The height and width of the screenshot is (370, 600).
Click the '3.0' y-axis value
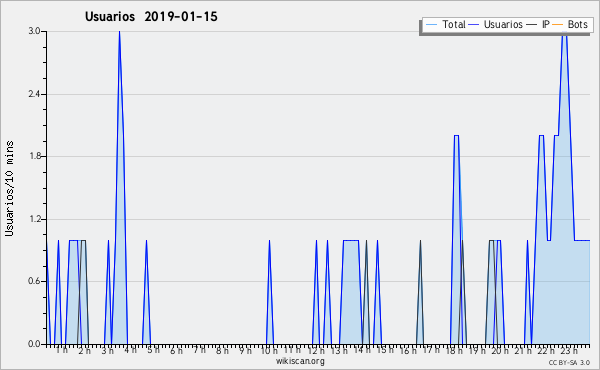pos(34,31)
